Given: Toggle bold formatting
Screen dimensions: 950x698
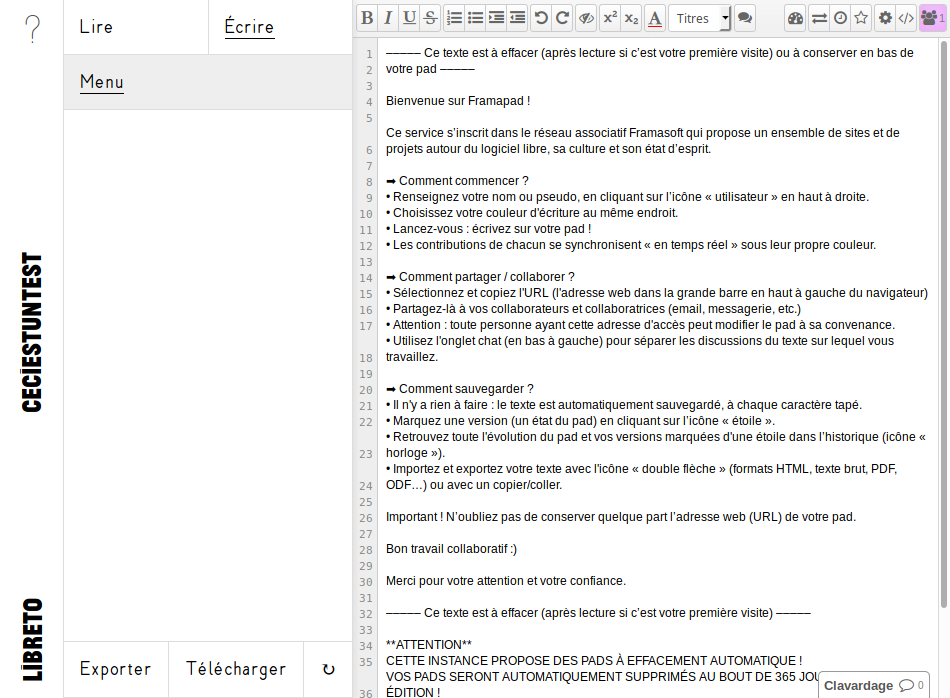Looking at the screenshot, I should (367, 18).
